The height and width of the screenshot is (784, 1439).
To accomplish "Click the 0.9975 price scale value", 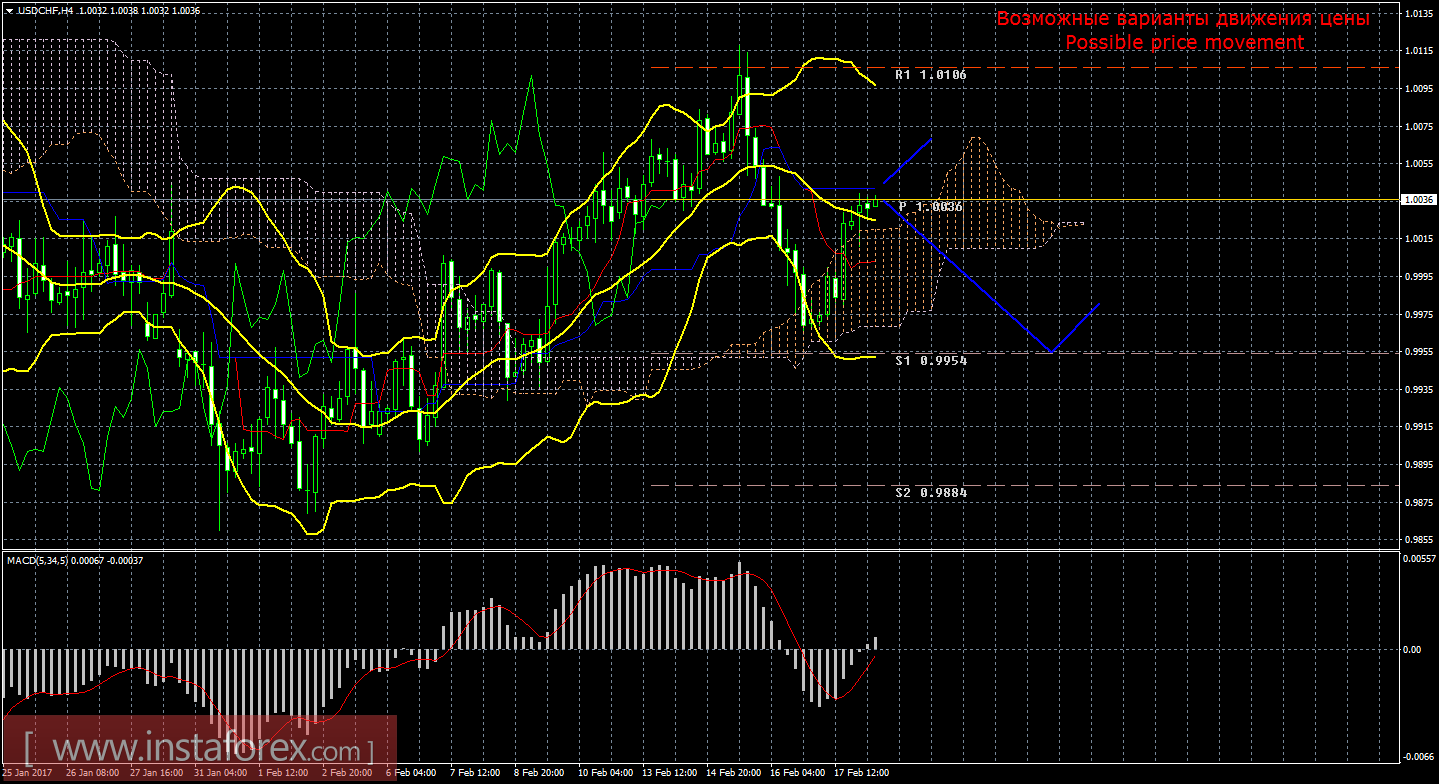I will (x=1418, y=315).
